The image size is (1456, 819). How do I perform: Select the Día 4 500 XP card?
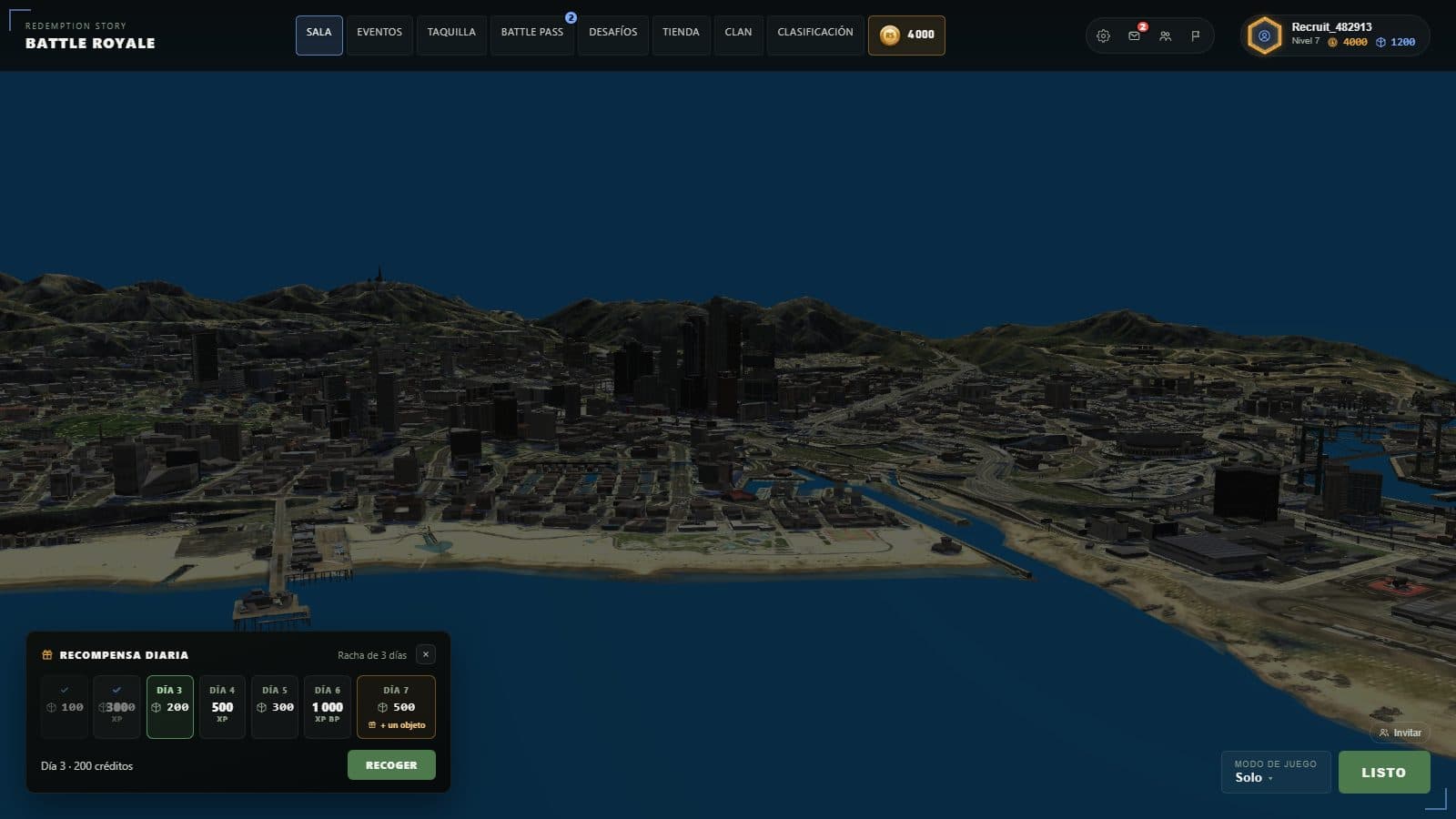click(222, 706)
